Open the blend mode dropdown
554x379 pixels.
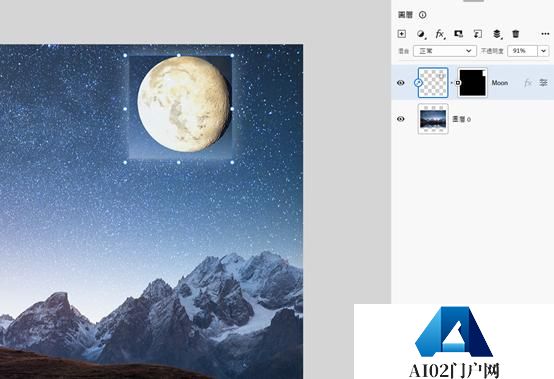pyautogui.click(x=445, y=51)
